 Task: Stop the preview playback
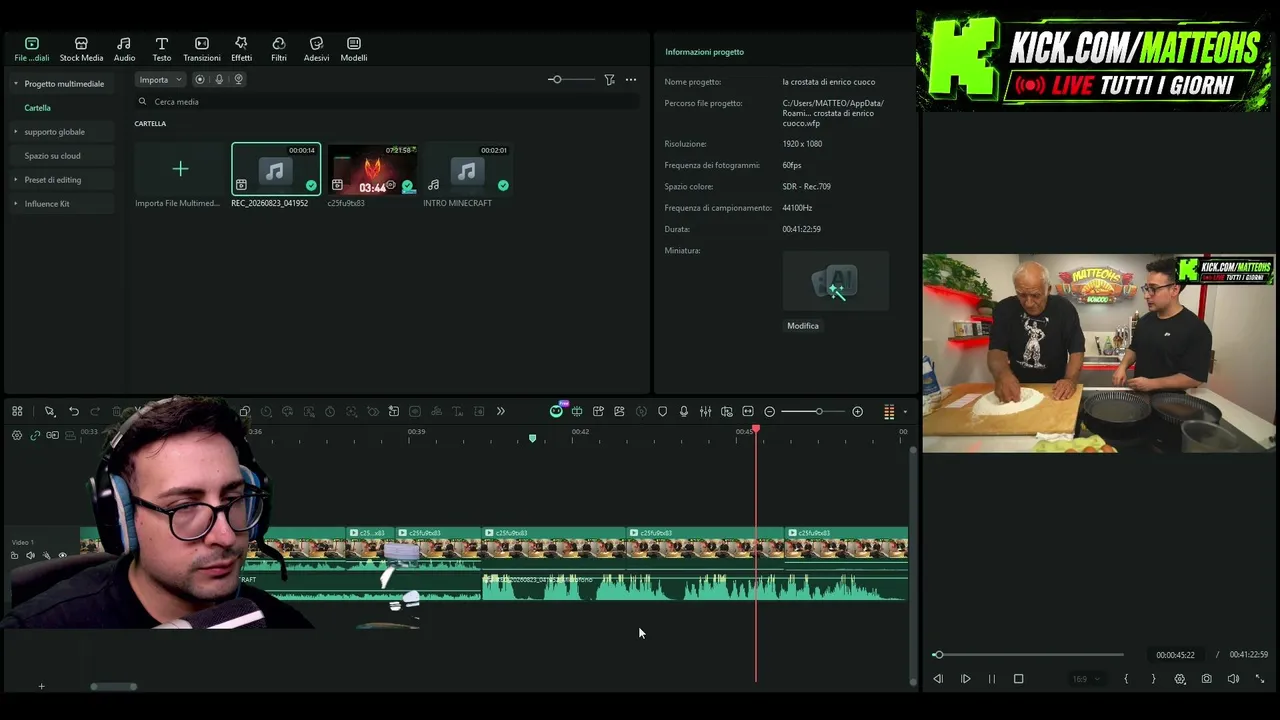(1018, 679)
